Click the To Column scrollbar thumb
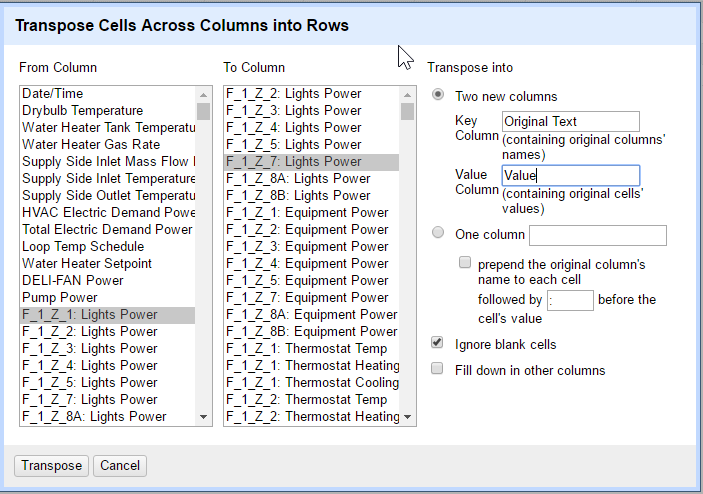This screenshot has width=703, height=494. (407, 112)
